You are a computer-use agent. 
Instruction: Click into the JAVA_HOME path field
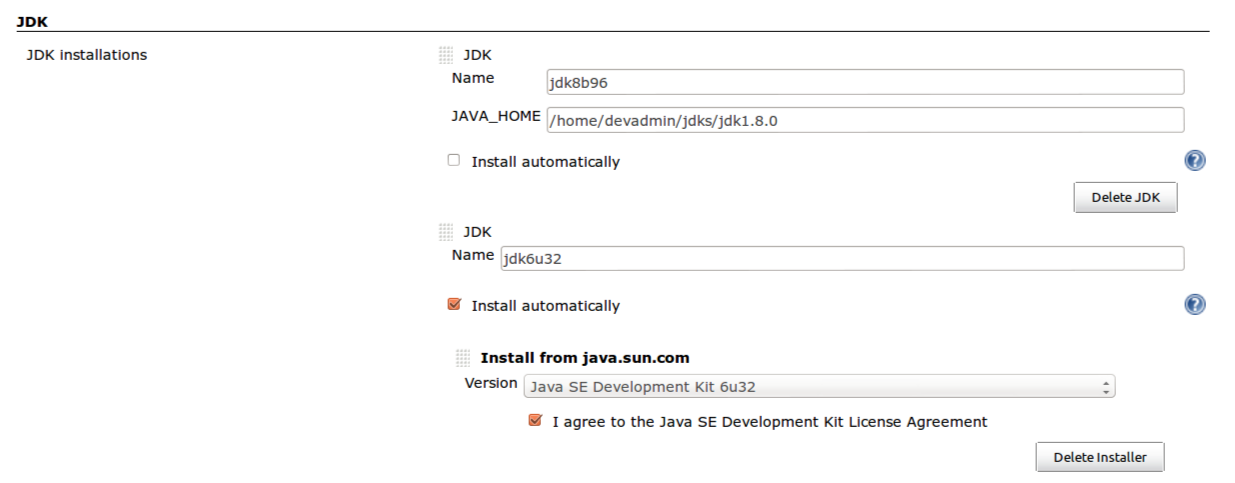point(865,120)
